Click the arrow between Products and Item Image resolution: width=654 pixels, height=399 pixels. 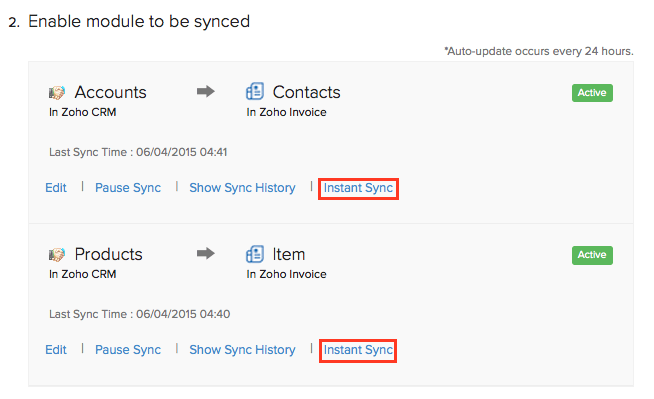[206, 253]
